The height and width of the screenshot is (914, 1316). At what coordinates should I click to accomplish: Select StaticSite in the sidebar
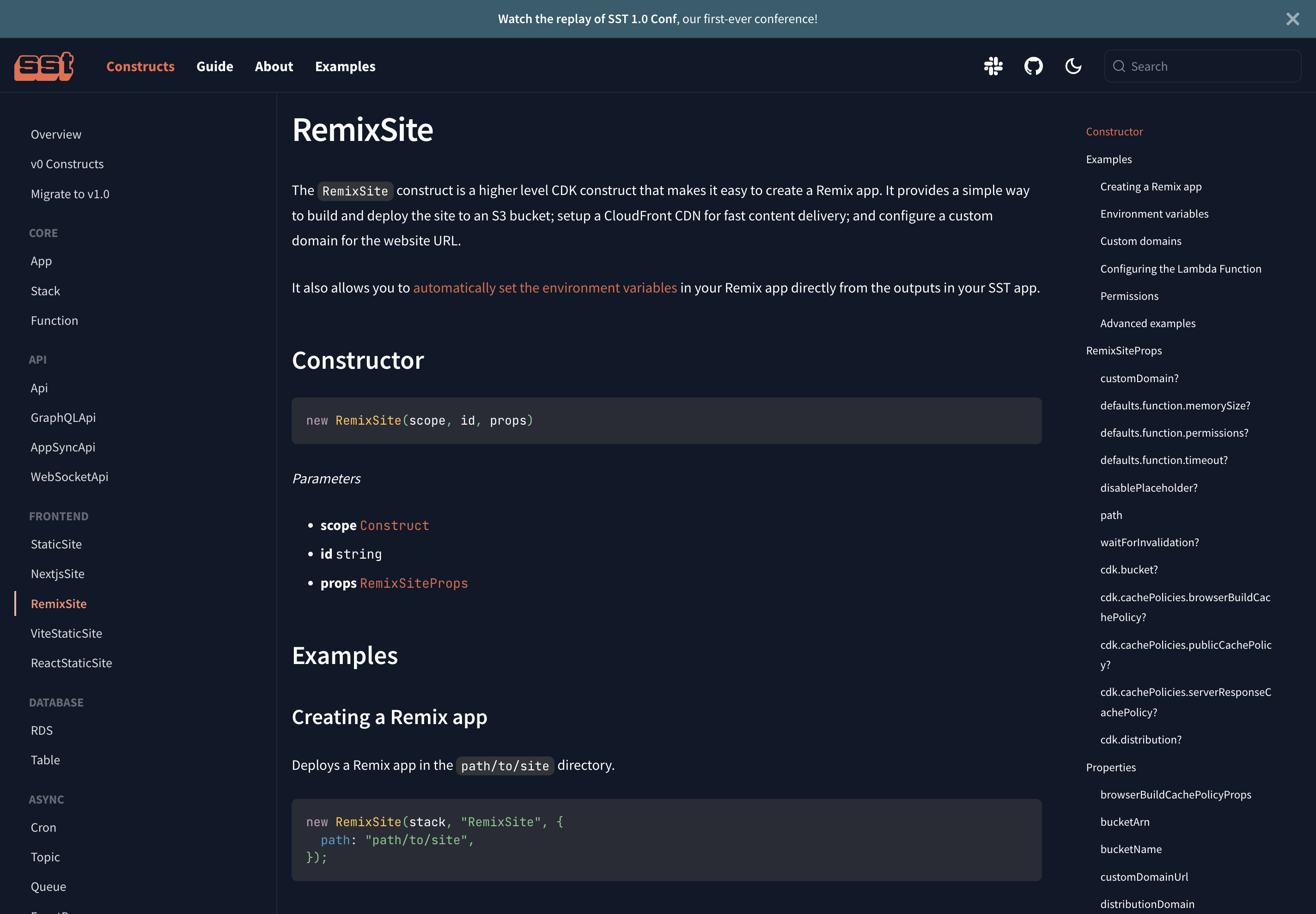click(56, 544)
